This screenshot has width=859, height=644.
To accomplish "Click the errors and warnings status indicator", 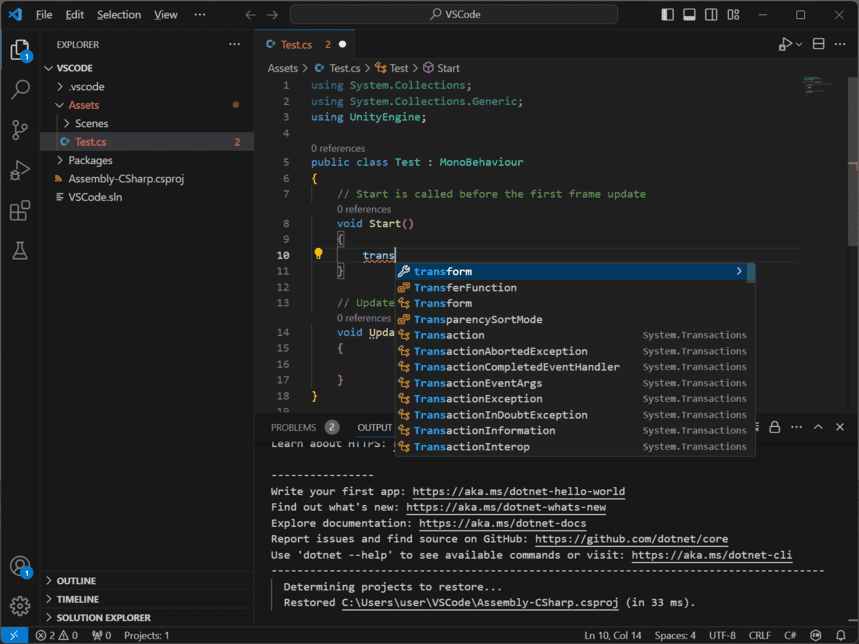I will 57,635.
